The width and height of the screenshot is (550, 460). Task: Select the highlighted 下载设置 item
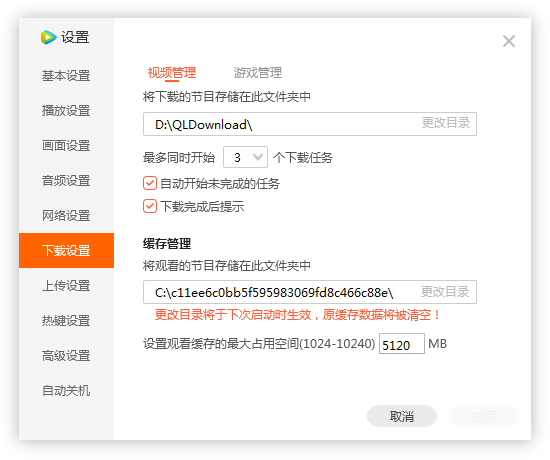(x=66, y=251)
